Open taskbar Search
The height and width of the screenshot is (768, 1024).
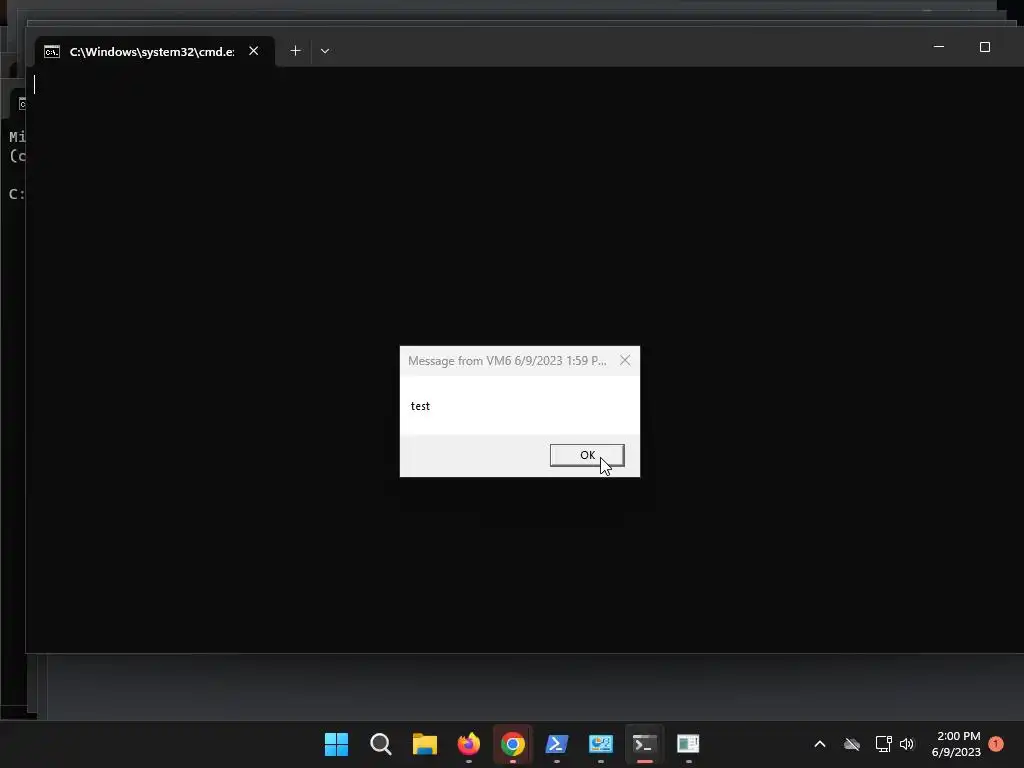click(x=381, y=744)
